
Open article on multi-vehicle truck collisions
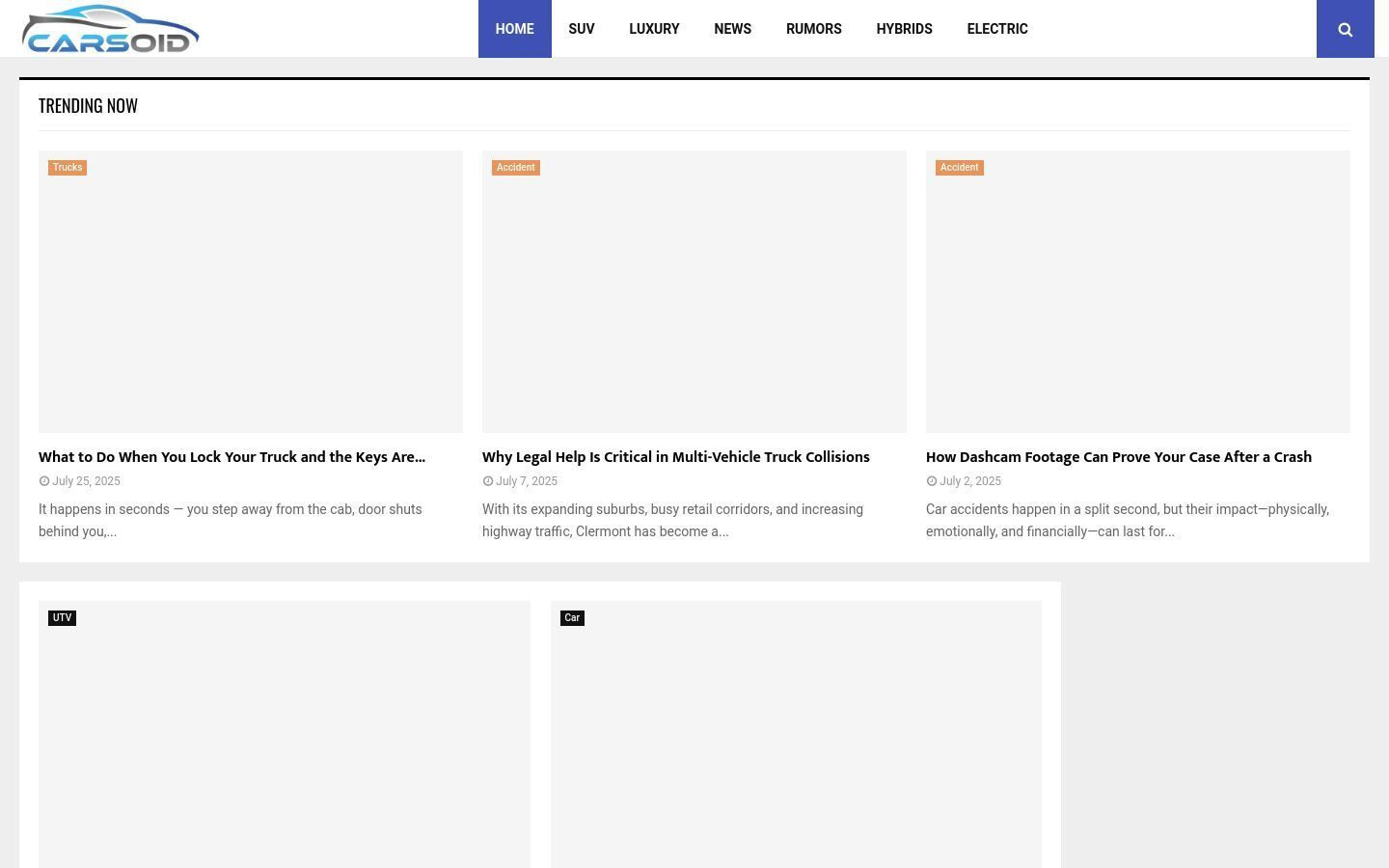click(675, 457)
